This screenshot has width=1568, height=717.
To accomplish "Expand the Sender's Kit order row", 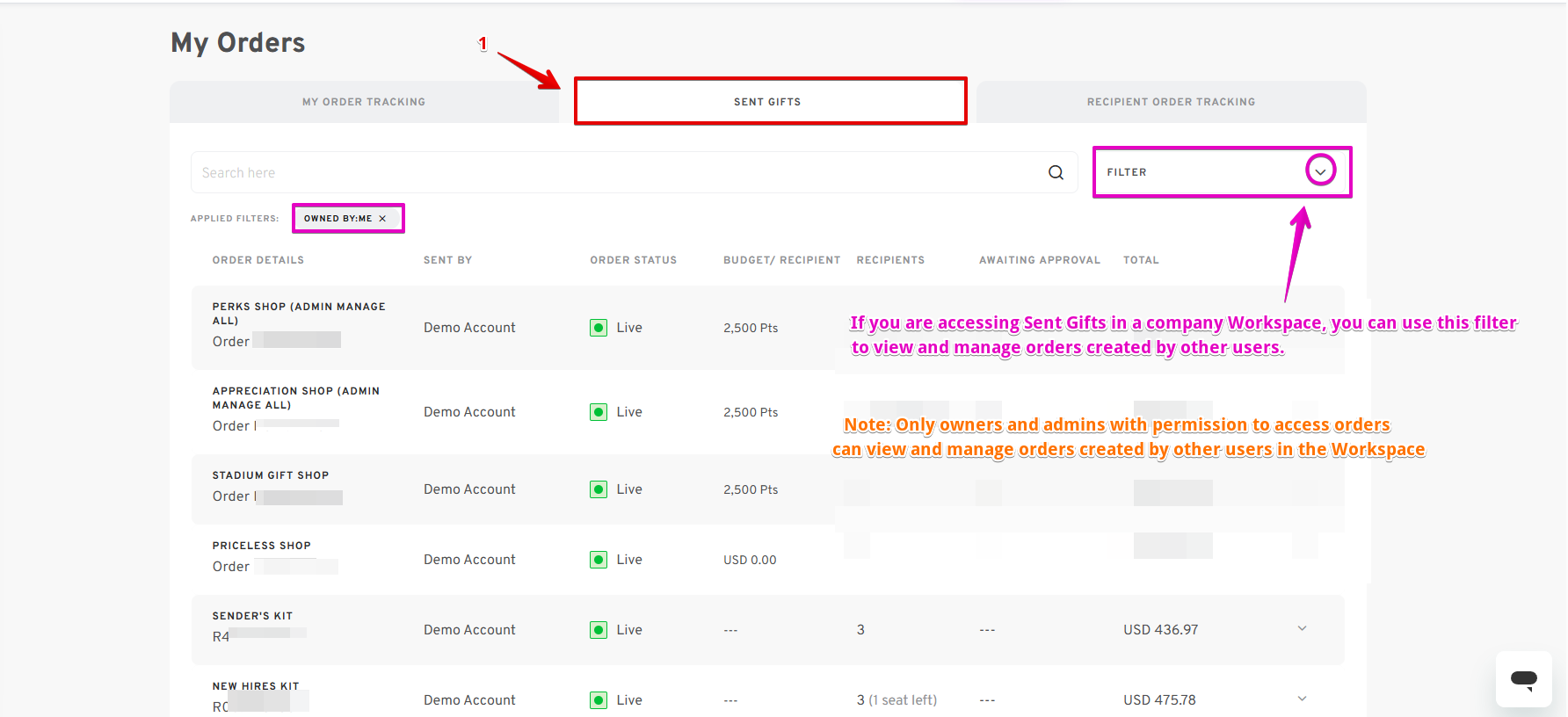I will coord(1302,628).
